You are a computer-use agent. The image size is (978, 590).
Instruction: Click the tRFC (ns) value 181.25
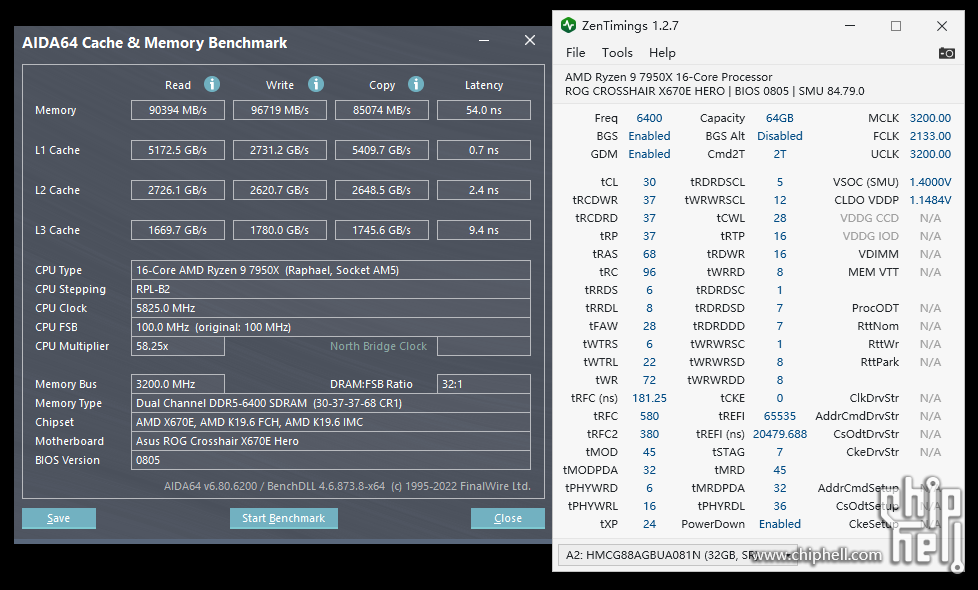pos(649,398)
